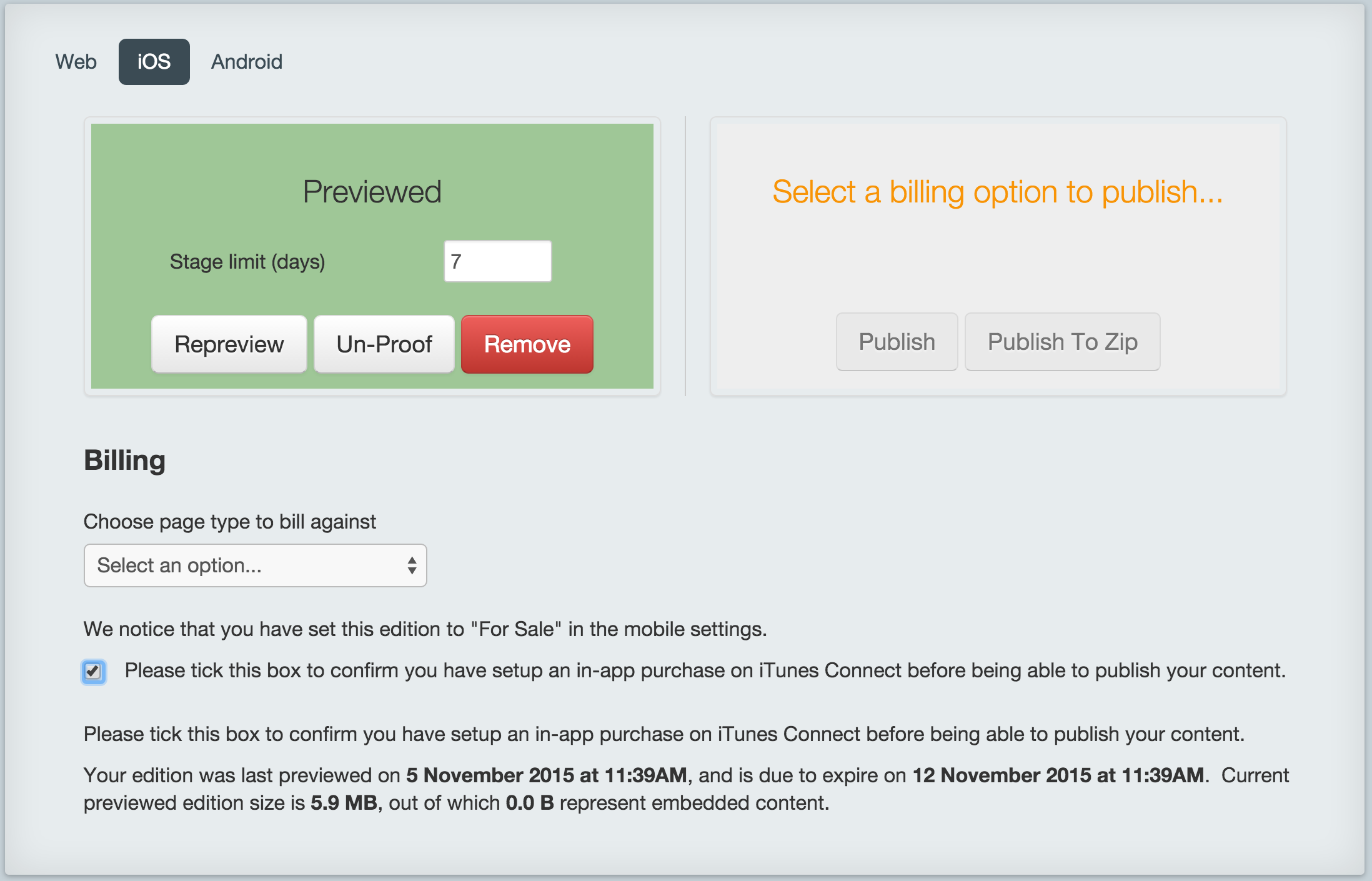Click into the Stage limit days field
This screenshot has height=881, width=1372.
click(497, 261)
